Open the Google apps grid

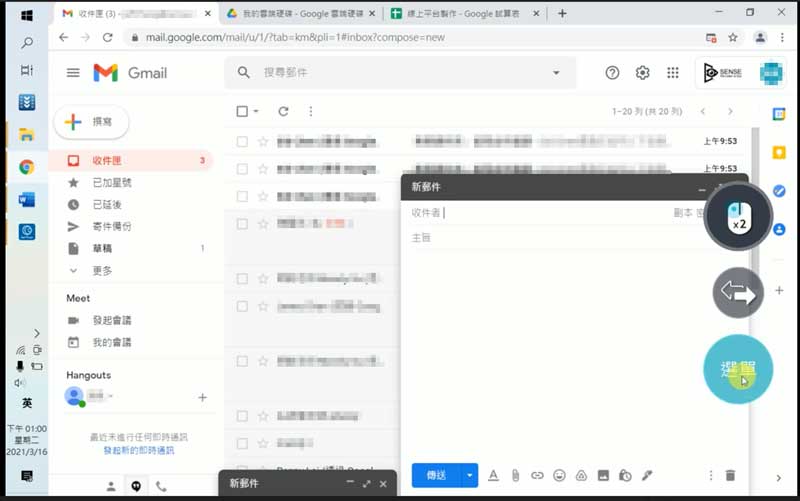coord(673,73)
